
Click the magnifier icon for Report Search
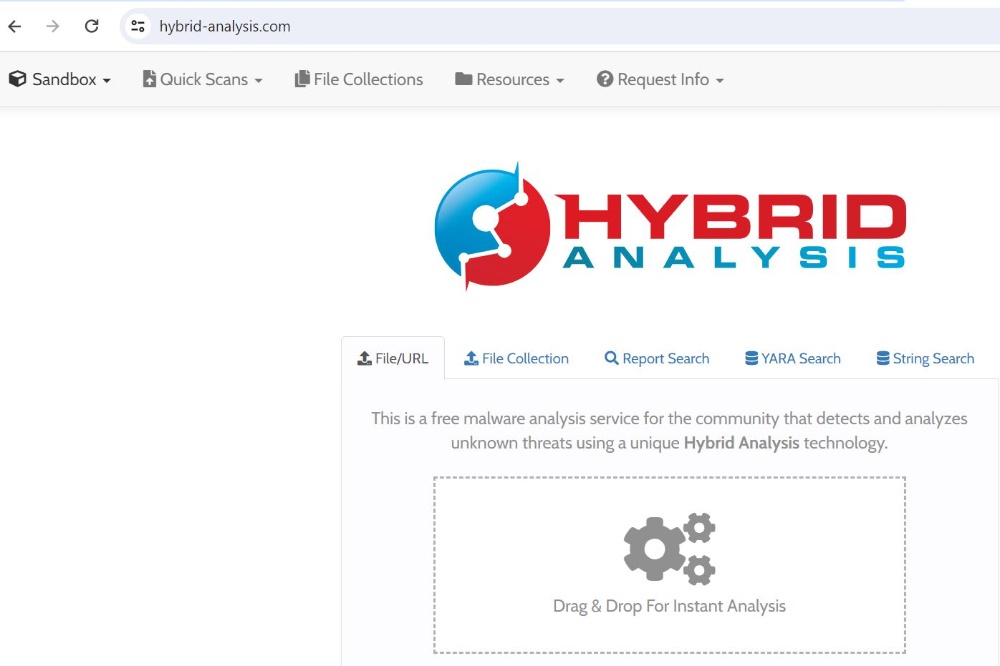tap(611, 359)
